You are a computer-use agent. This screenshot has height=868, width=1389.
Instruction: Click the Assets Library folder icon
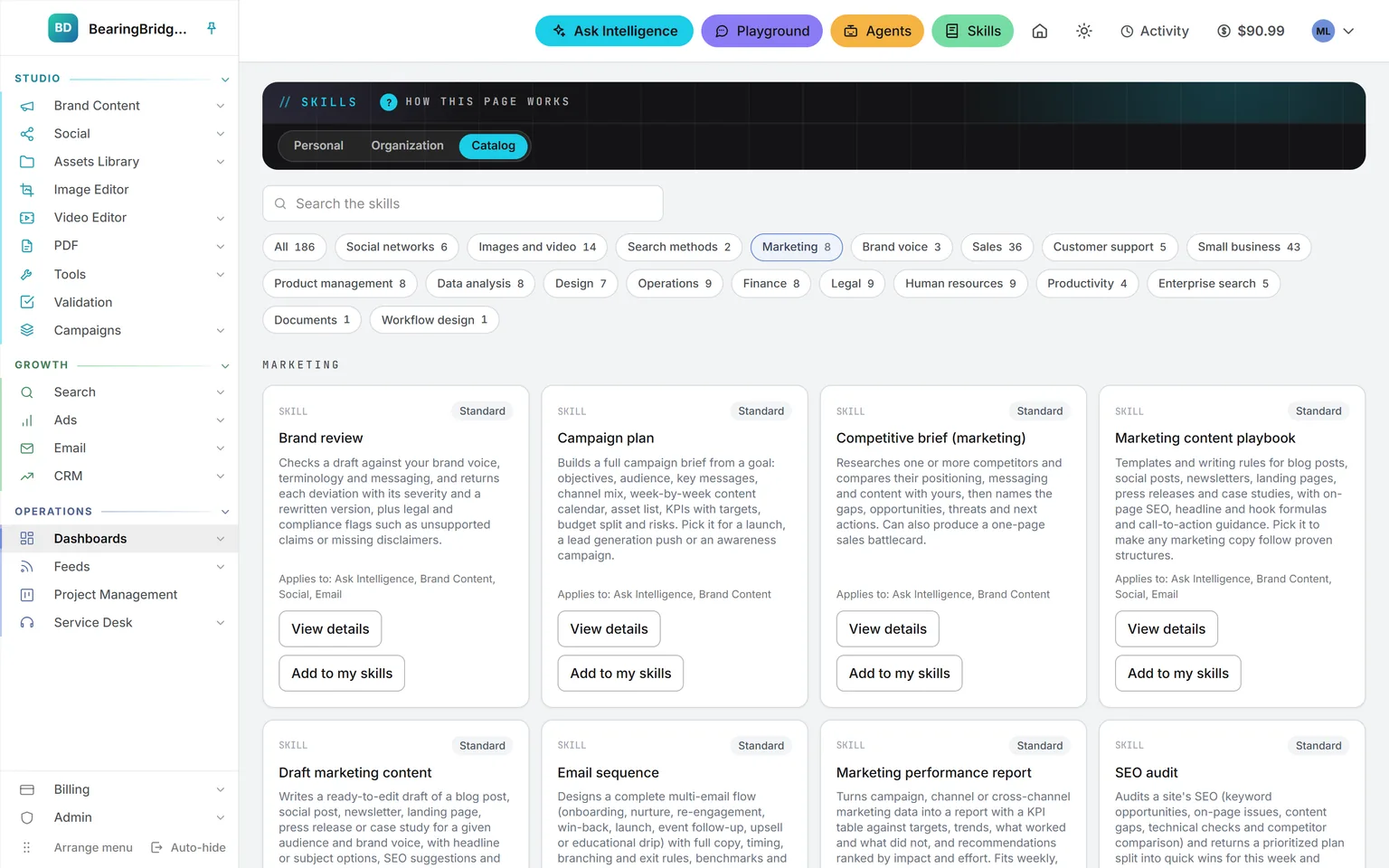pyautogui.click(x=27, y=162)
